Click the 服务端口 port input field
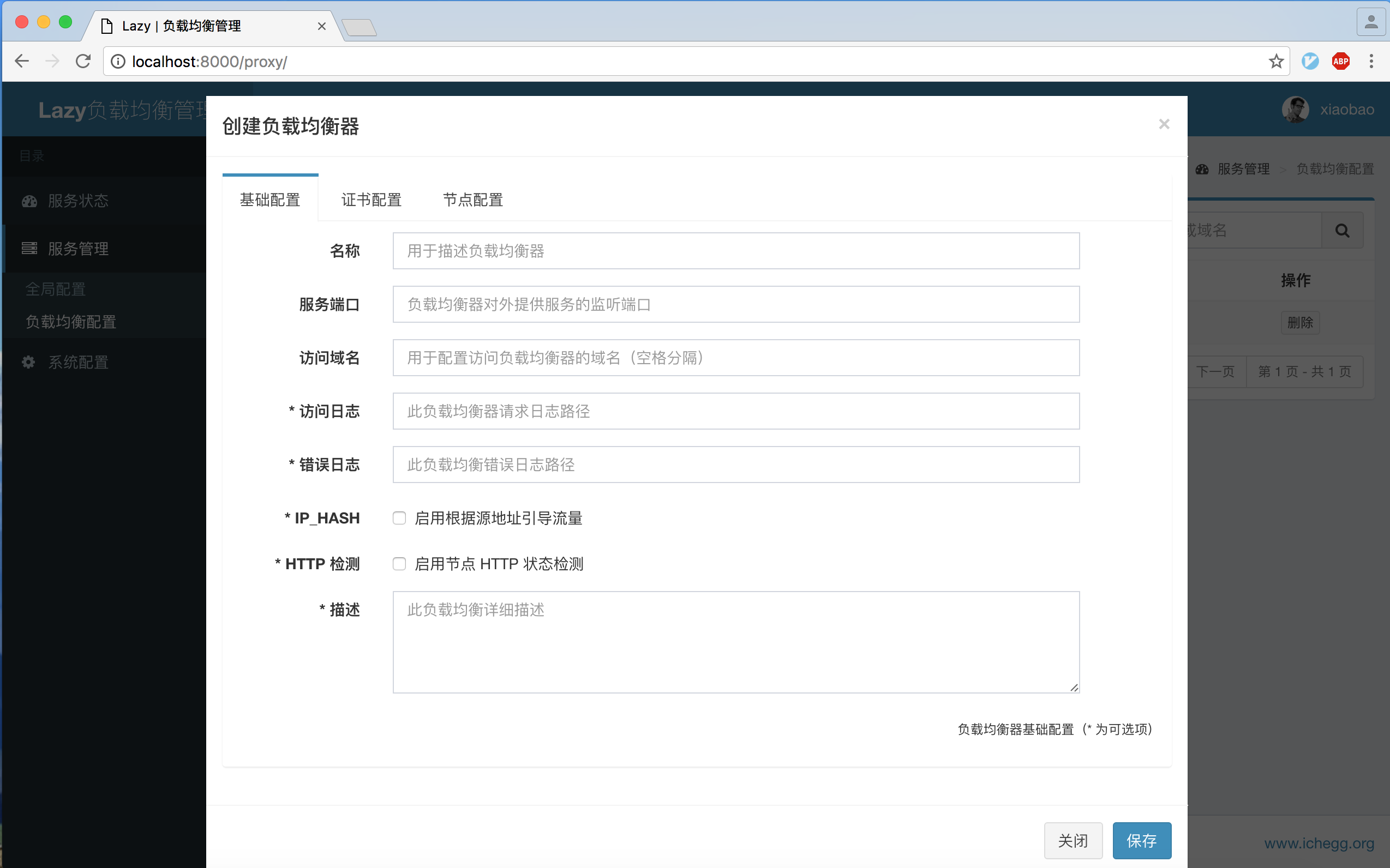1390x868 pixels. 735,304
